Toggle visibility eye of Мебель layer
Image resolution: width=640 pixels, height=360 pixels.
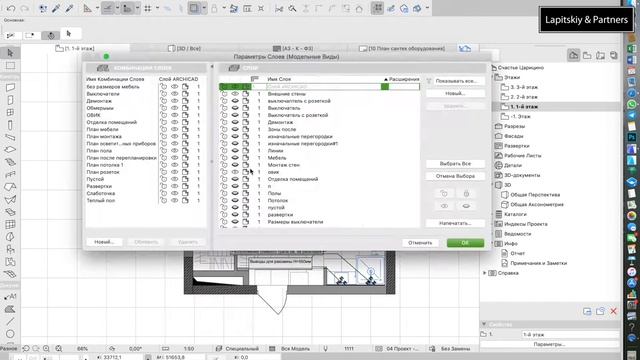[x=235, y=158]
